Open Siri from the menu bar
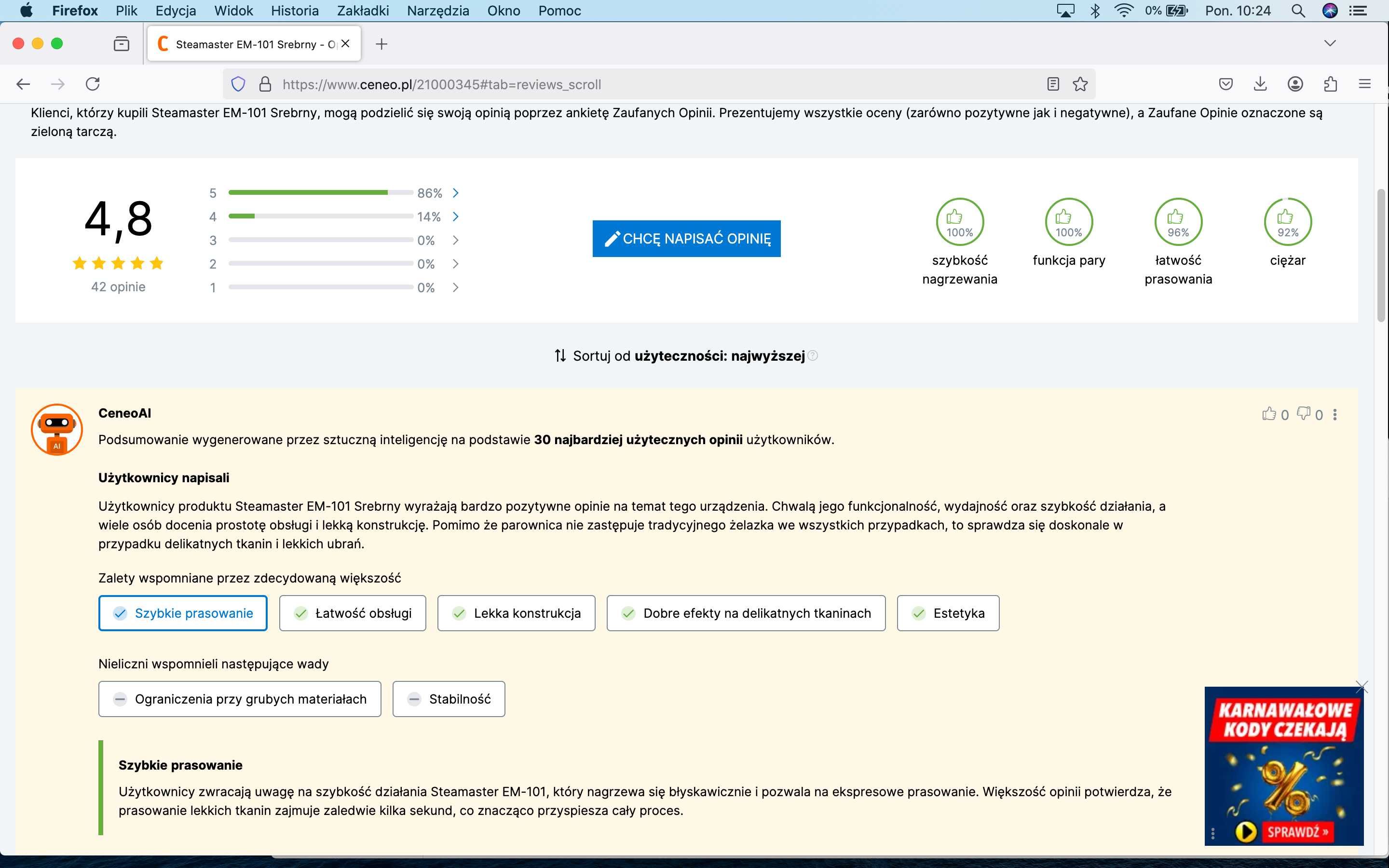This screenshot has height=868, width=1389. click(x=1330, y=10)
